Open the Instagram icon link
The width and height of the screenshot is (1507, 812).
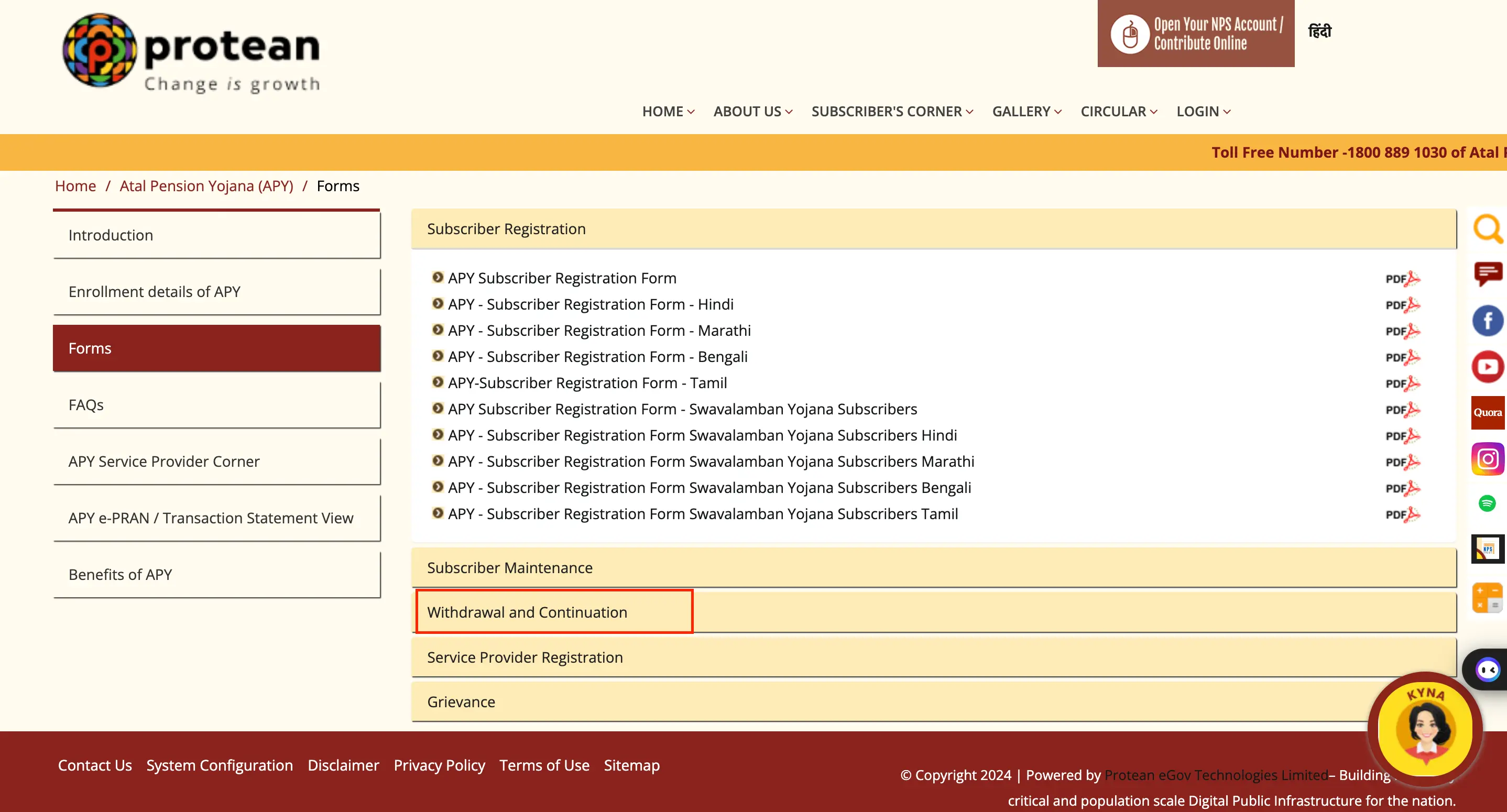(x=1488, y=459)
